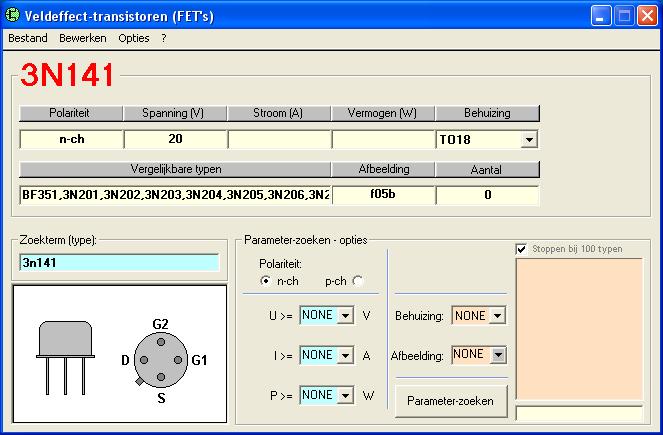Image resolution: width=663 pixels, height=435 pixels.
Task: Click the Aantal header button
Action: [x=487, y=170]
